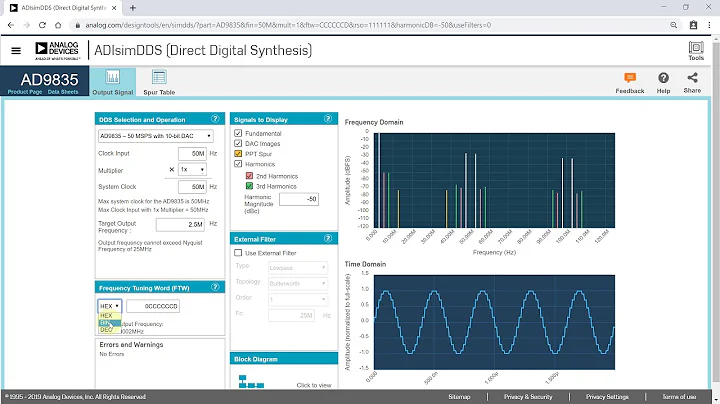Click the FTW value field 0CCCCCCD
Screen dimensions: 720x404
click(153, 306)
